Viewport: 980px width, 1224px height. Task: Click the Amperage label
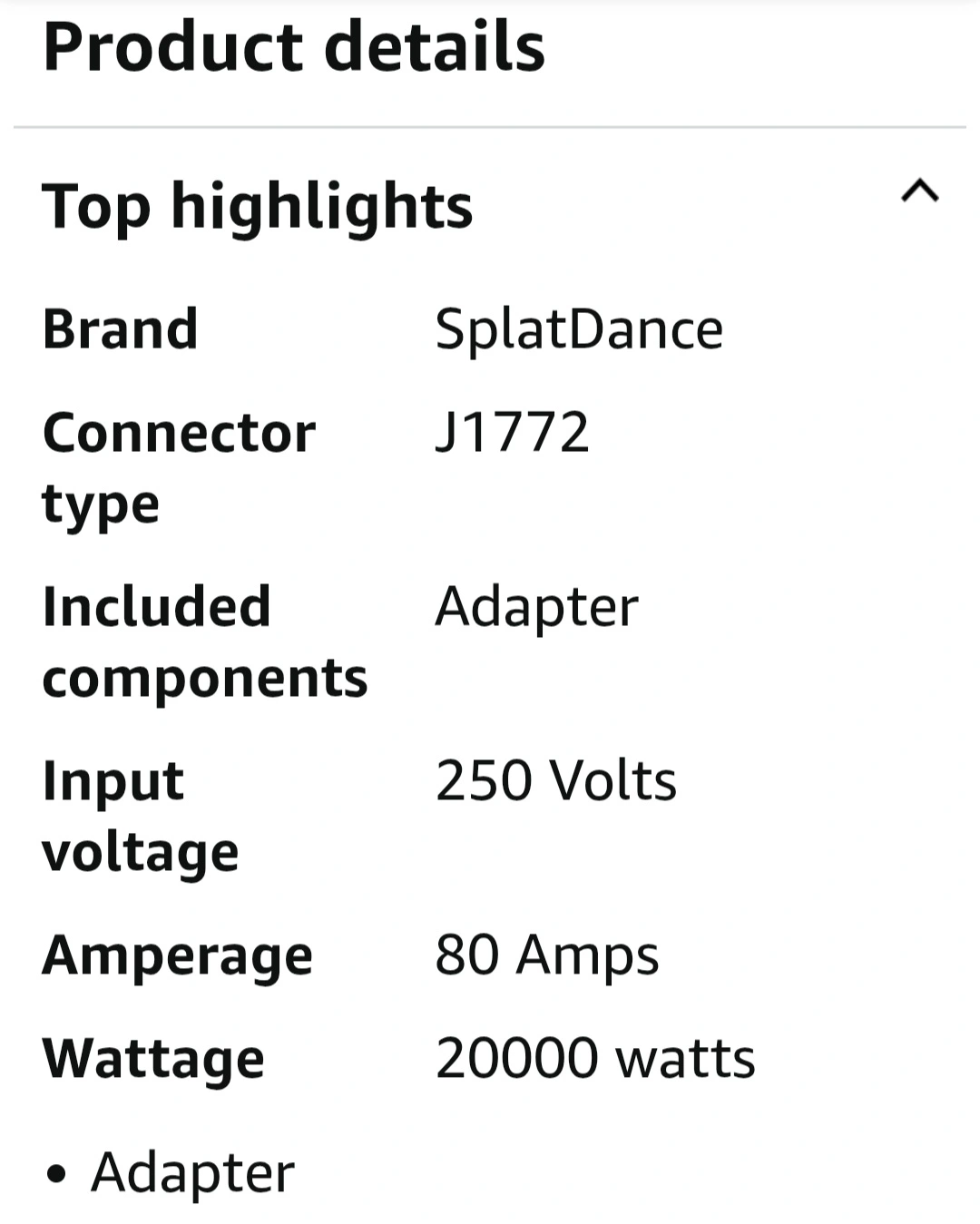178,956
